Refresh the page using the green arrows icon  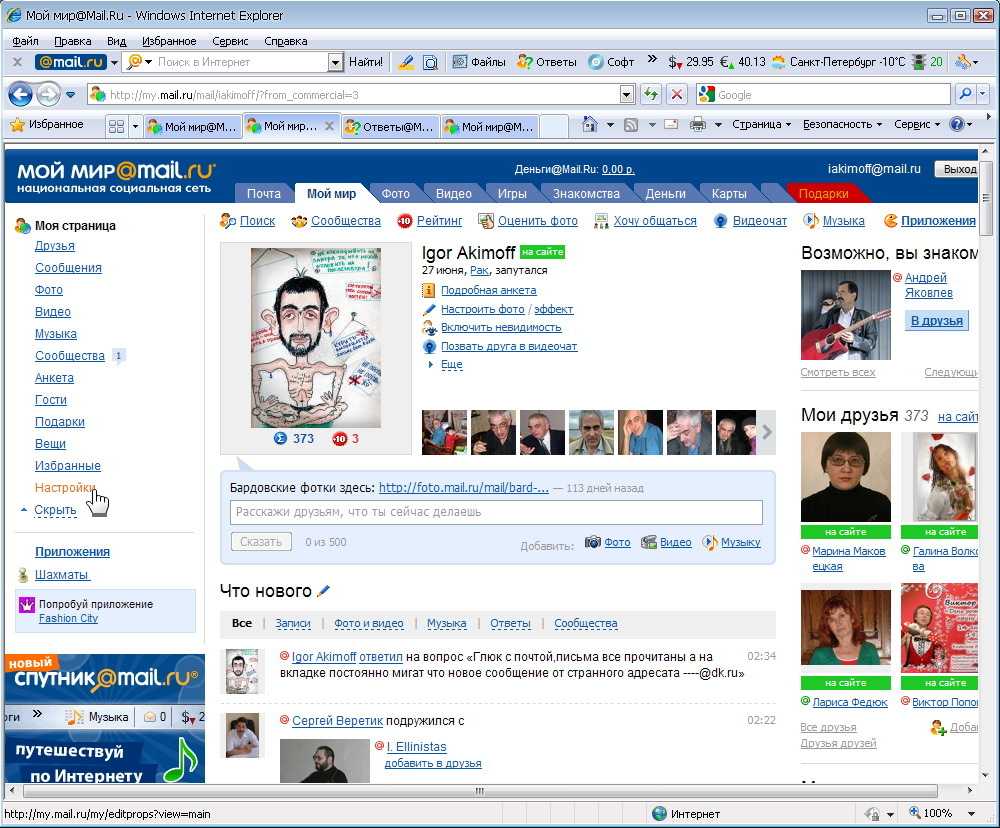(x=651, y=95)
